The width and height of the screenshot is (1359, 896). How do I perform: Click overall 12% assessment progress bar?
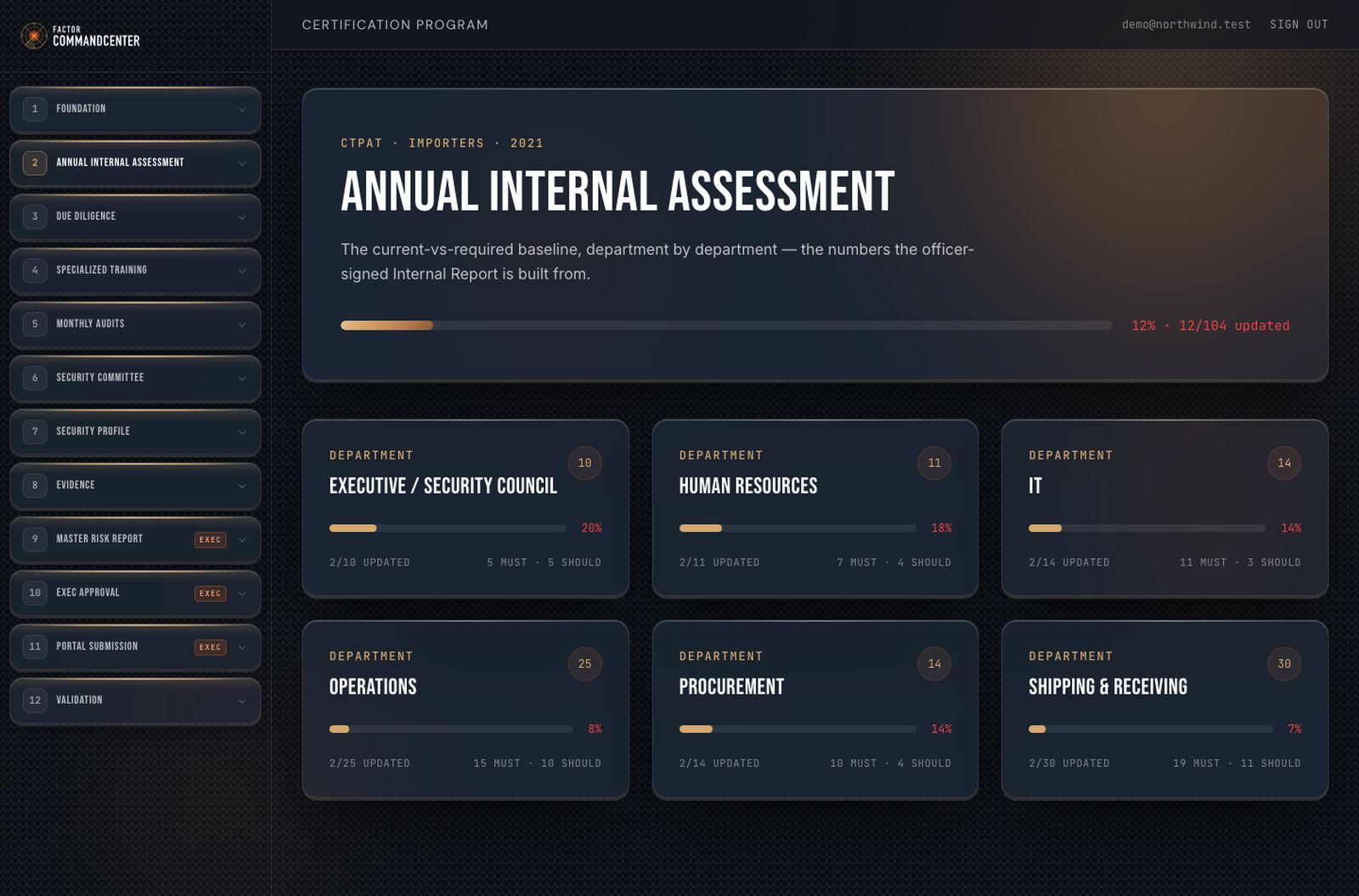(726, 325)
